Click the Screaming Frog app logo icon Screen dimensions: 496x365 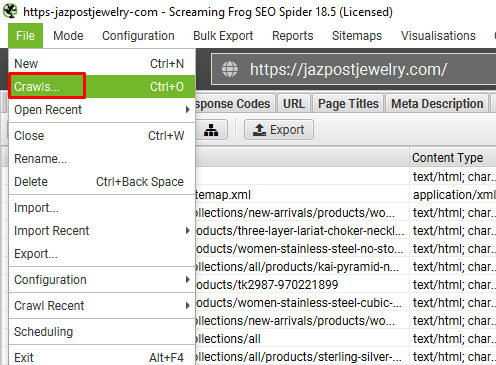pyautogui.click(x=10, y=11)
